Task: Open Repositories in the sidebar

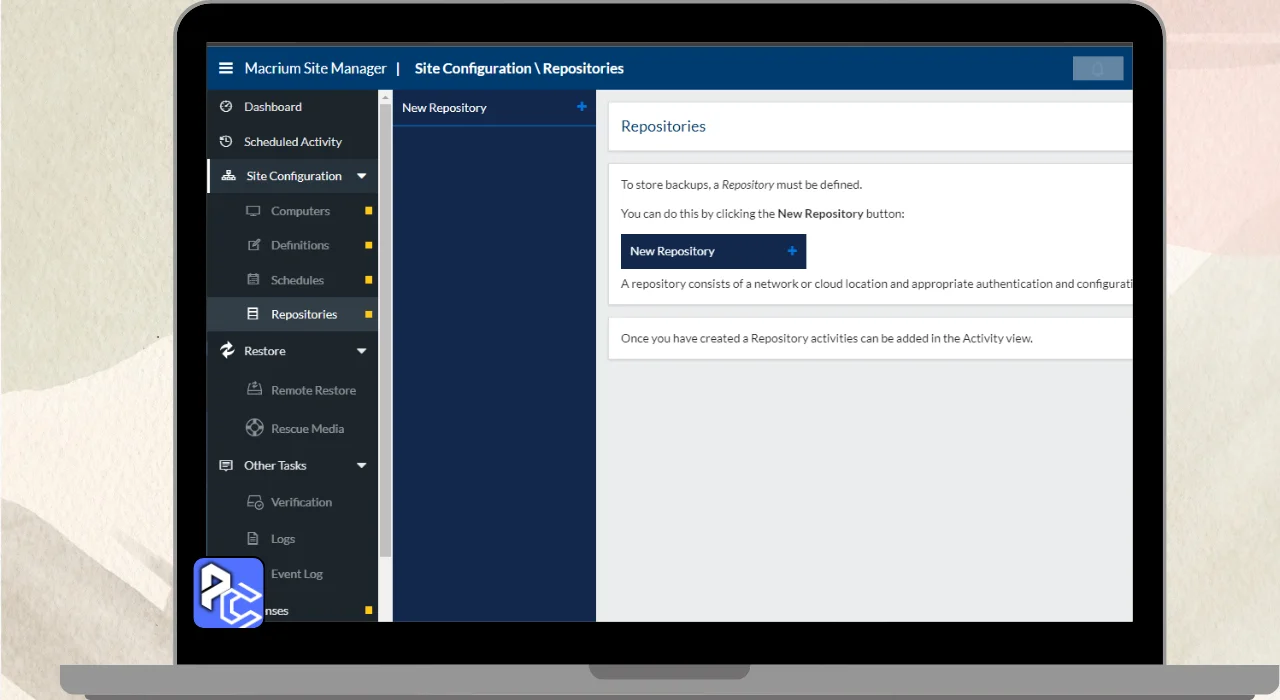Action: coord(303,314)
